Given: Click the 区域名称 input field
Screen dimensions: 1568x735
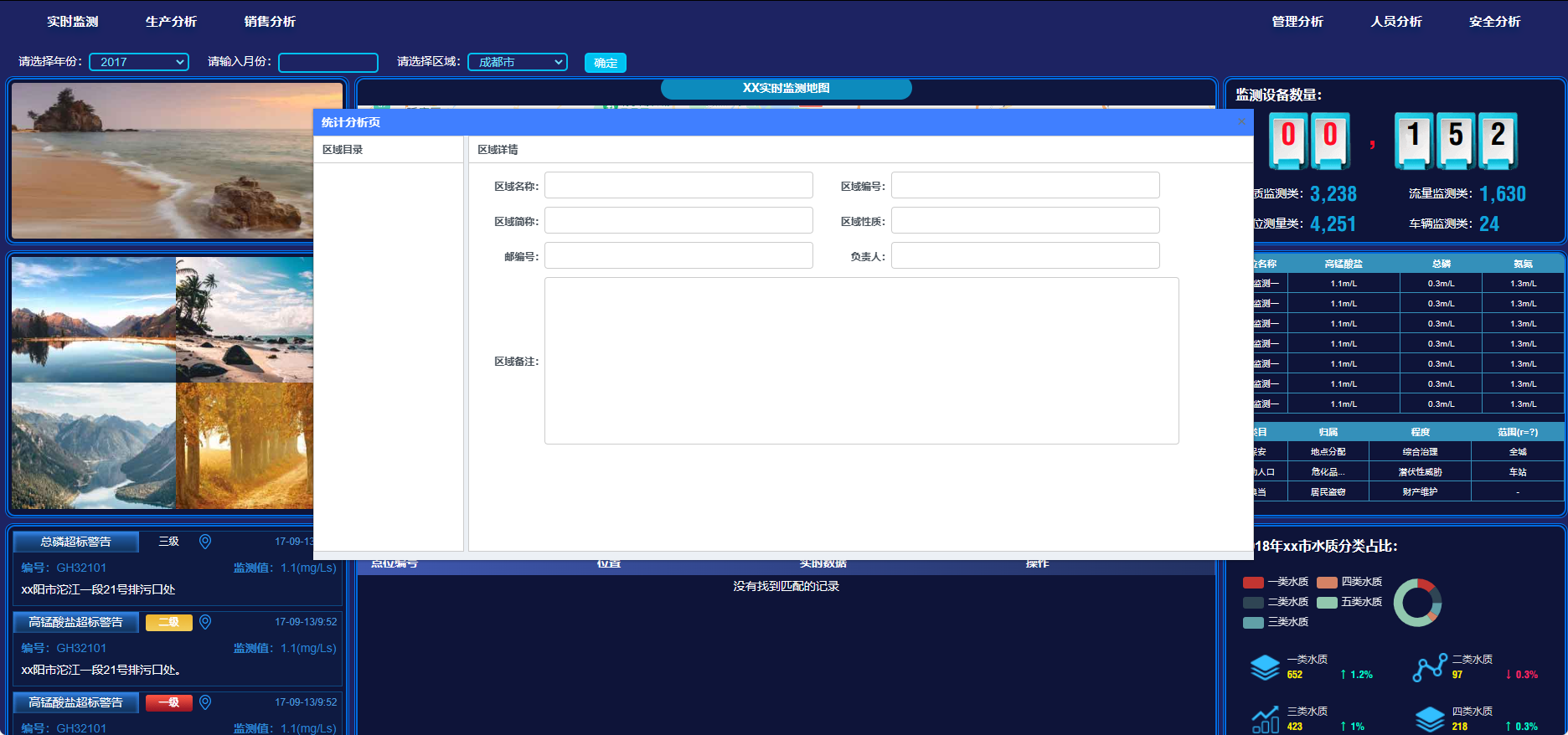Looking at the screenshot, I should tap(678, 185).
